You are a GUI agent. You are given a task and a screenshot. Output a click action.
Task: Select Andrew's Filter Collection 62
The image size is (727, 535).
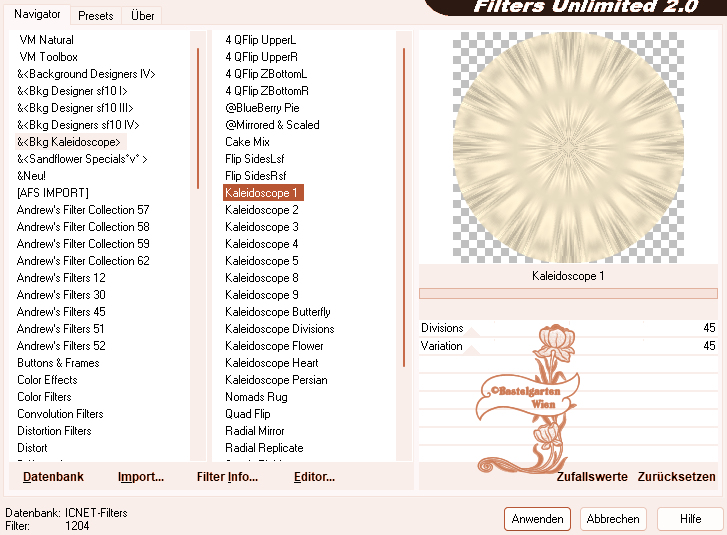(83, 261)
